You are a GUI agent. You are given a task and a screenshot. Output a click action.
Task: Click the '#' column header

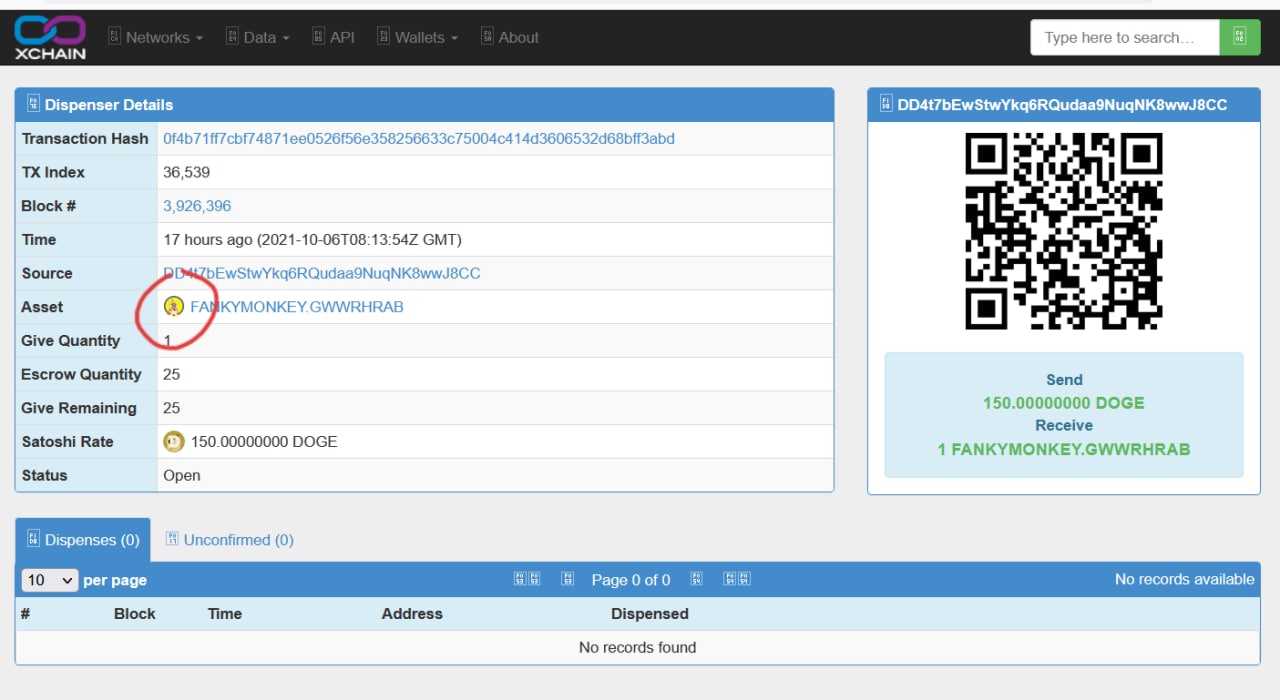tap(26, 614)
